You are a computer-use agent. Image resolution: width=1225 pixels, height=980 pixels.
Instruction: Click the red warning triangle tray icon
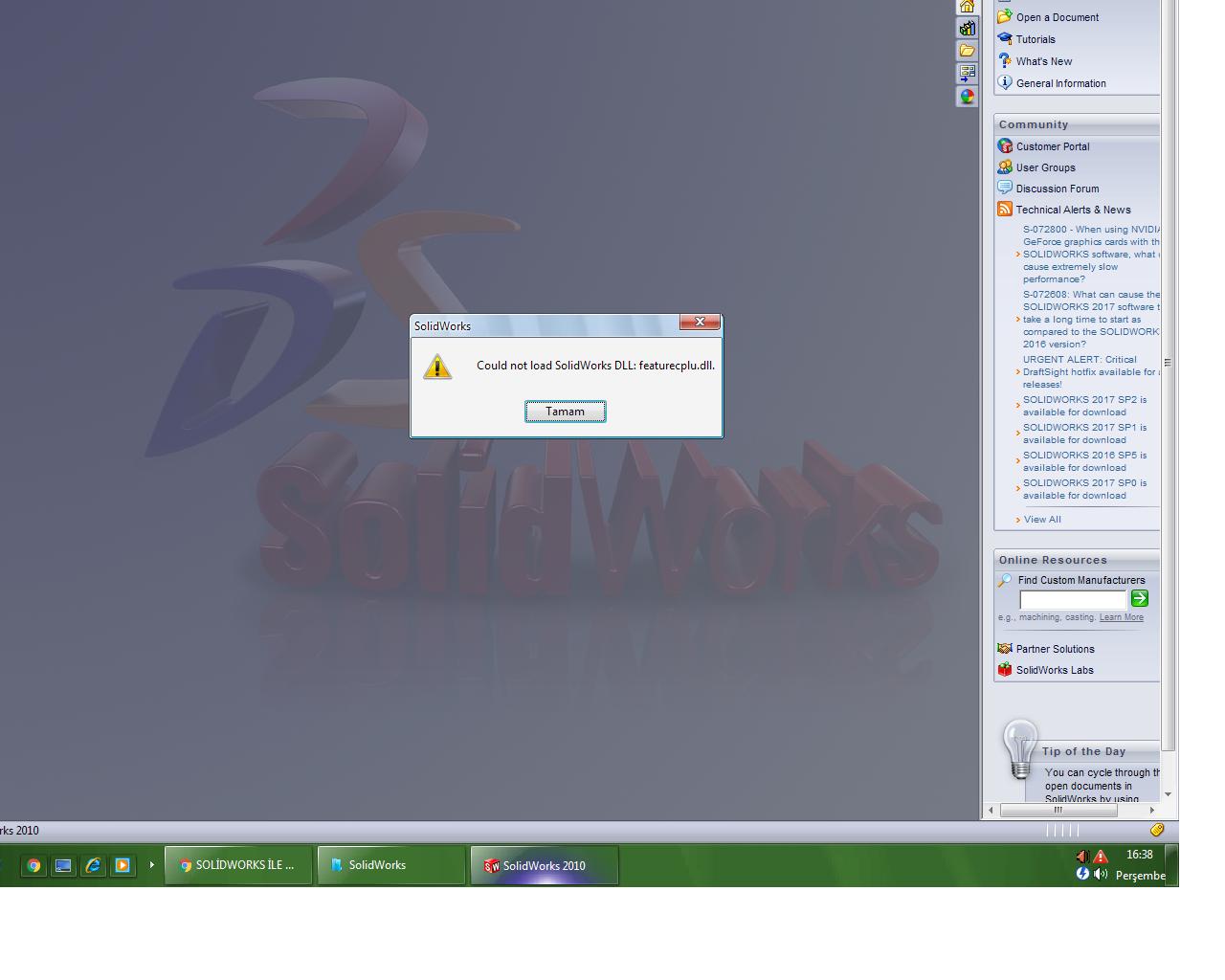pos(1101,857)
